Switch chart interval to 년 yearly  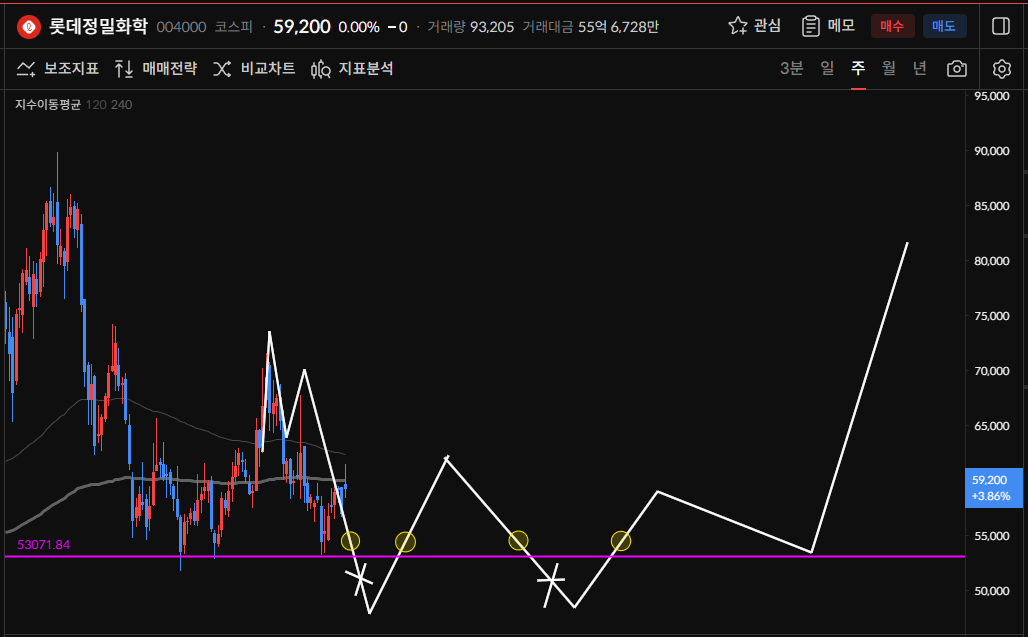coord(920,68)
